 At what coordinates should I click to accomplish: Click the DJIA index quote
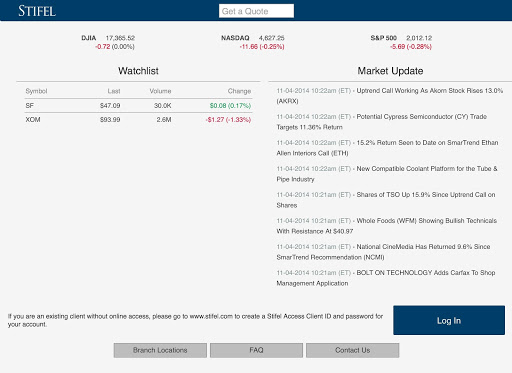tap(108, 42)
